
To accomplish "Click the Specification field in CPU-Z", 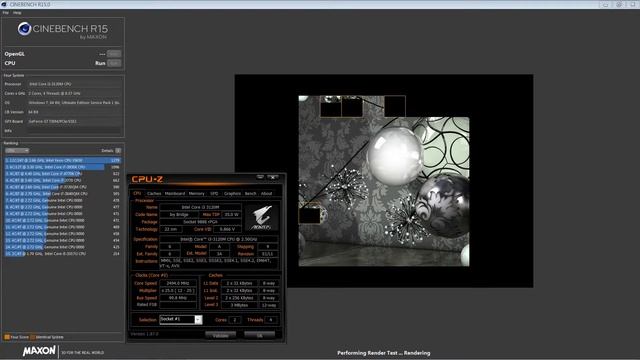I will 218,239.
